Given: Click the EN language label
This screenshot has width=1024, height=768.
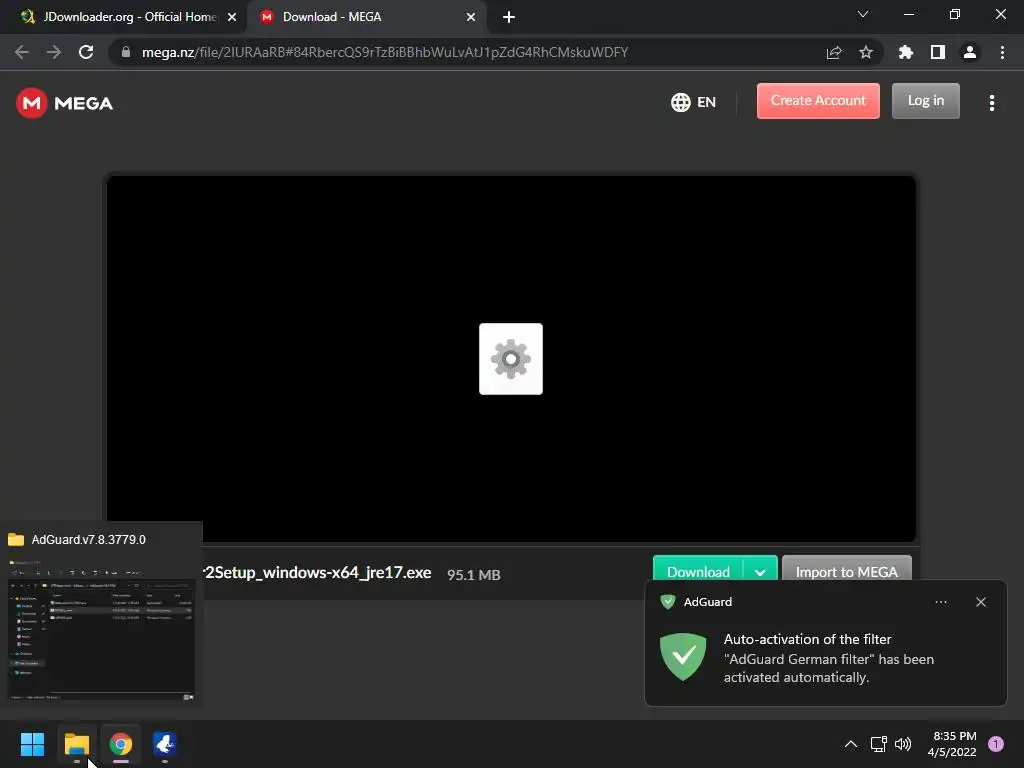Looking at the screenshot, I should [x=706, y=102].
